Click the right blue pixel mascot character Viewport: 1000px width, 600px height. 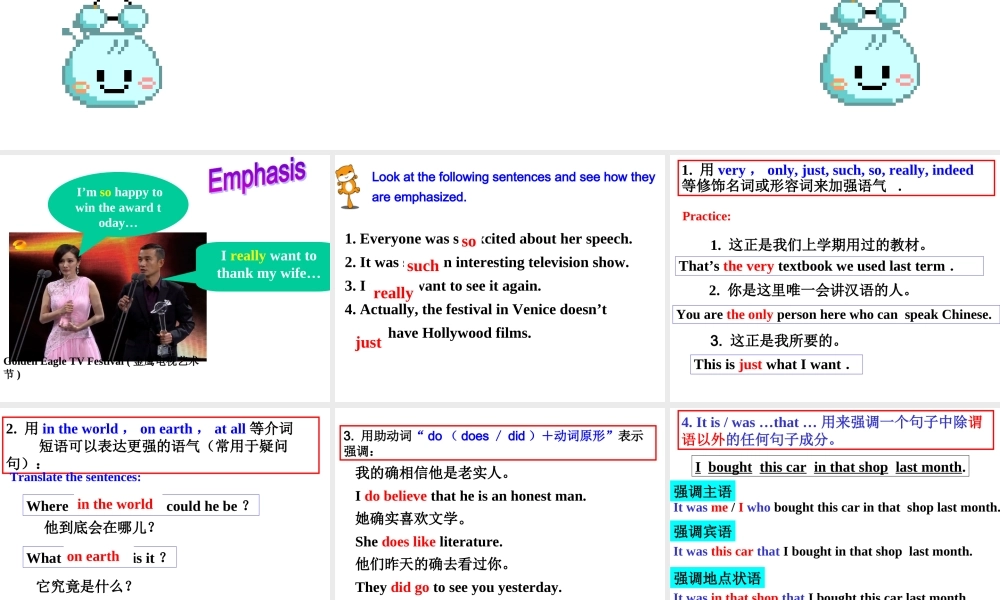[x=869, y=52]
